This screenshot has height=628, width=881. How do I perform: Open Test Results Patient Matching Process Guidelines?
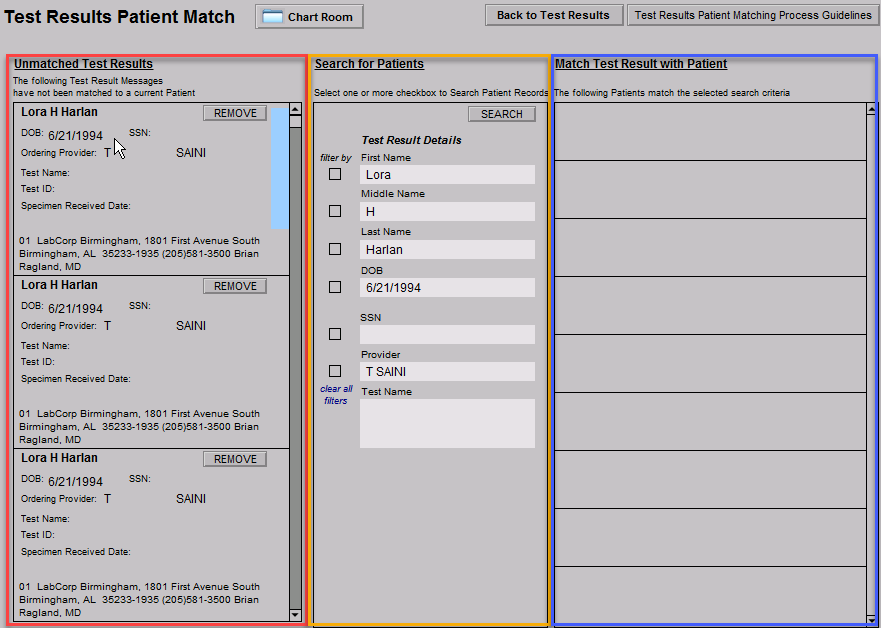(753, 15)
